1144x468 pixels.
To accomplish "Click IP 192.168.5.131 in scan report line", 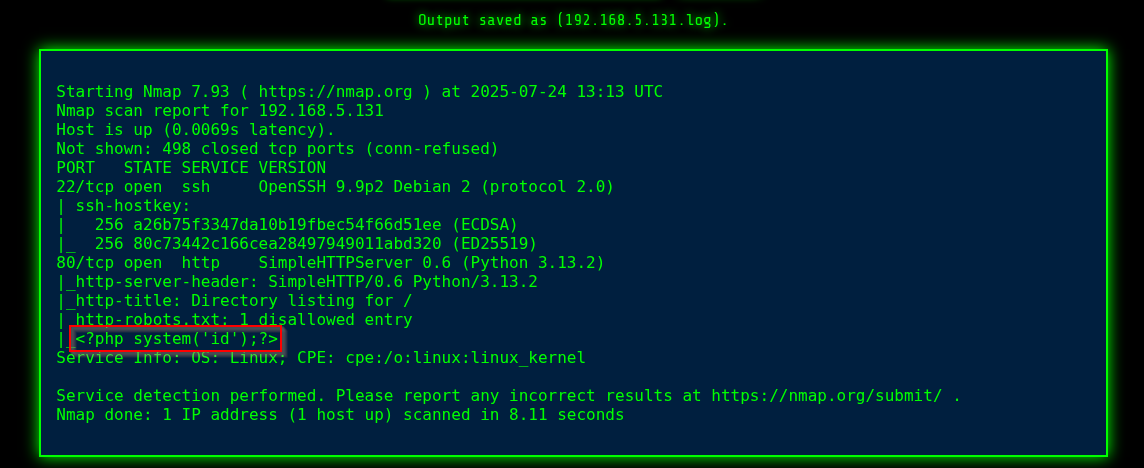I will 321,111.
